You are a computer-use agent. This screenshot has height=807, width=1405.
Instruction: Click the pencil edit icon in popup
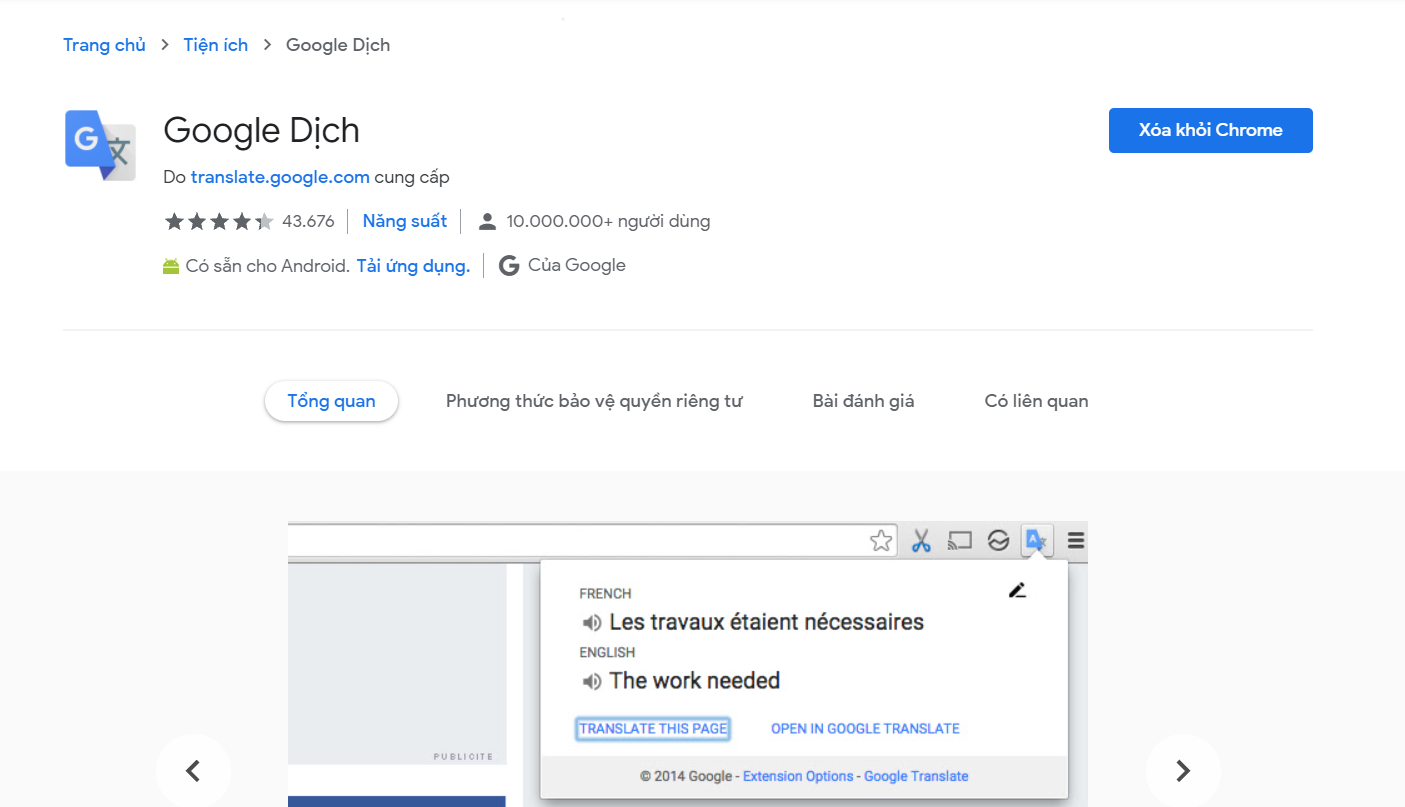click(x=1017, y=590)
